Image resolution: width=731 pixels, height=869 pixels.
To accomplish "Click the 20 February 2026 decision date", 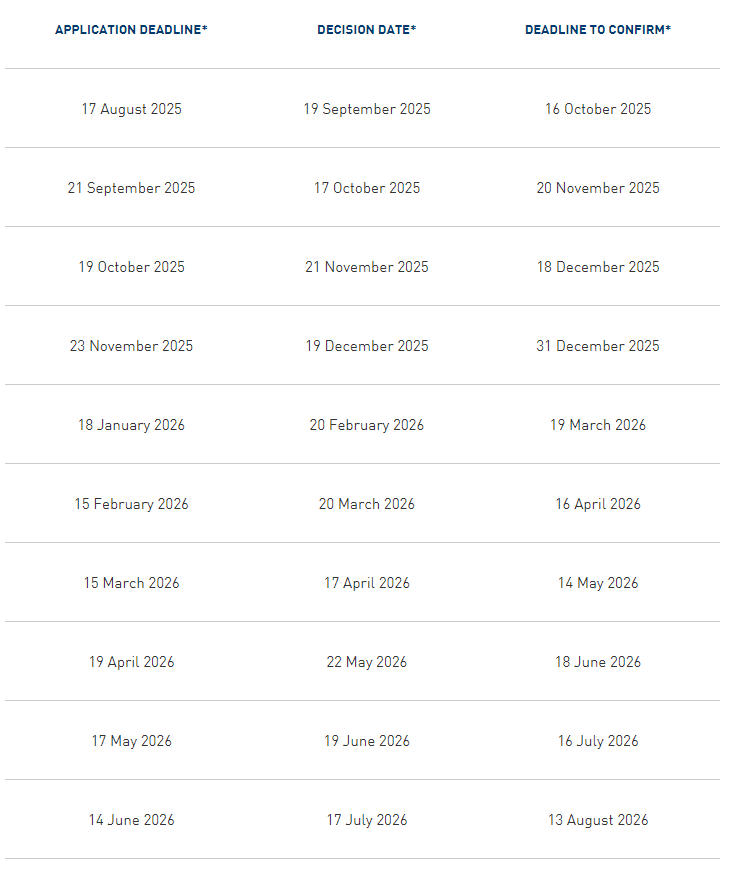I will pyautogui.click(x=366, y=425).
